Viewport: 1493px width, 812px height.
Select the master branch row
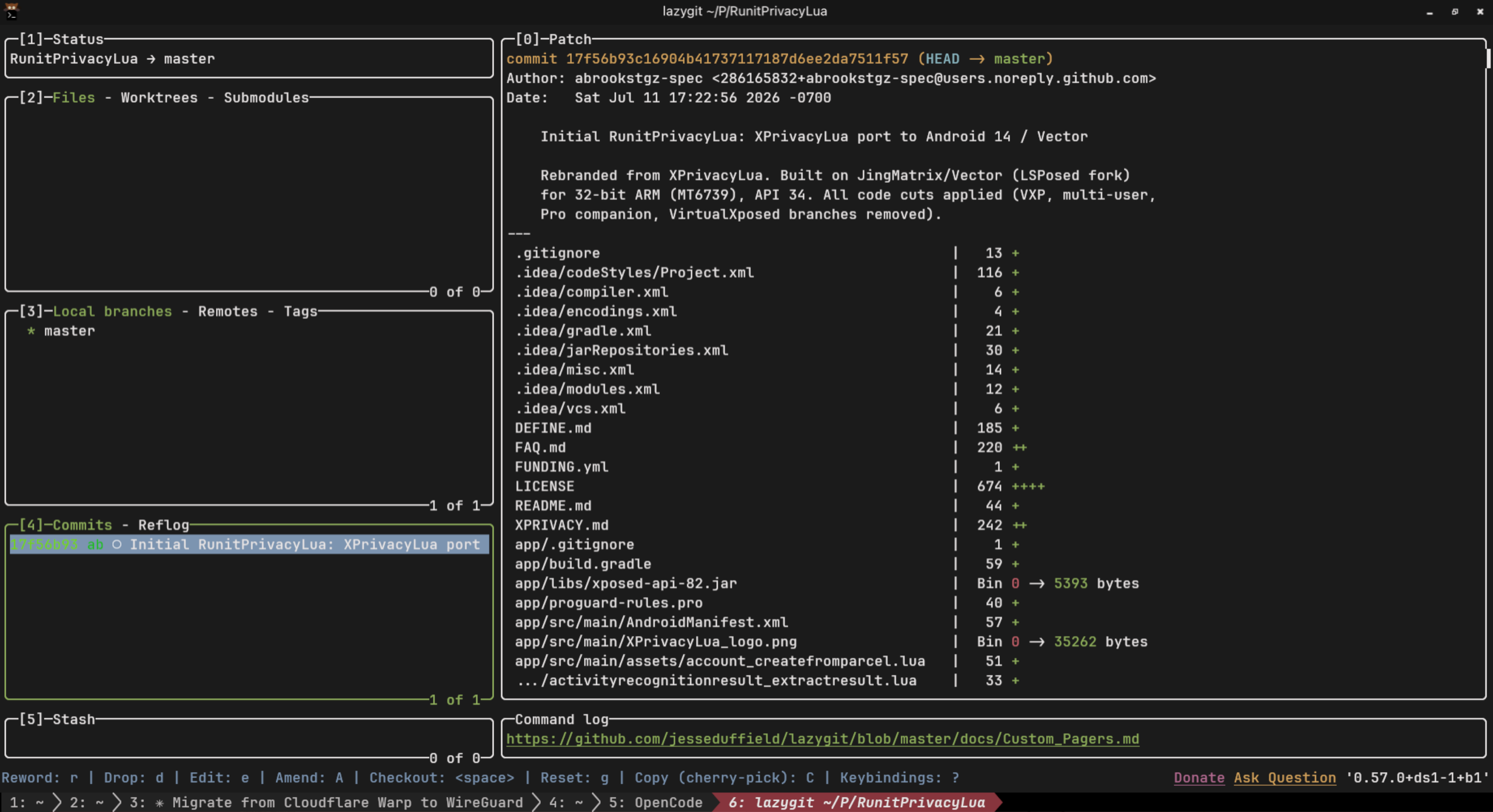point(249,331)
